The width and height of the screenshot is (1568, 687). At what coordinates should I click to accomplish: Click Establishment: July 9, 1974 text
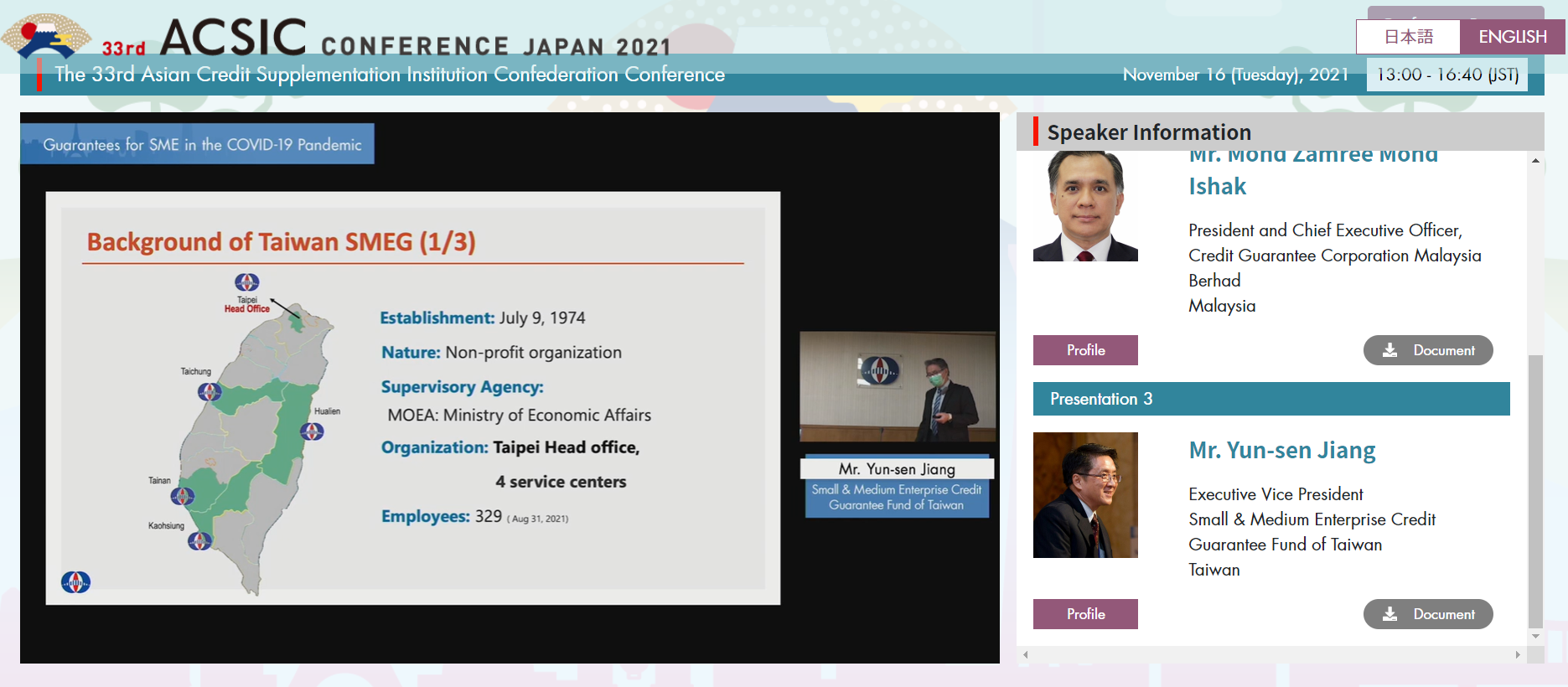(x=483, y=318)
